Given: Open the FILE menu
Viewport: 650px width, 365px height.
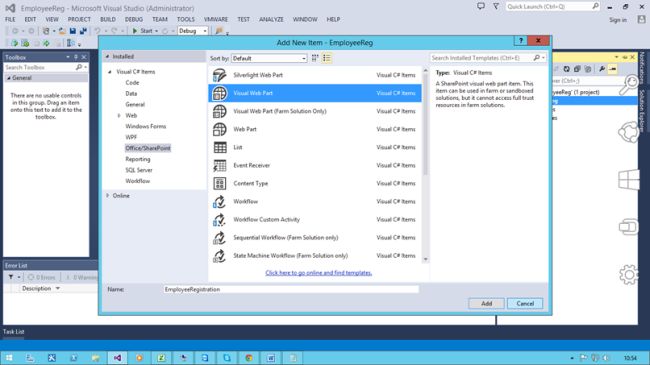Looking at the screenshot, I should [x=10, y=19].
